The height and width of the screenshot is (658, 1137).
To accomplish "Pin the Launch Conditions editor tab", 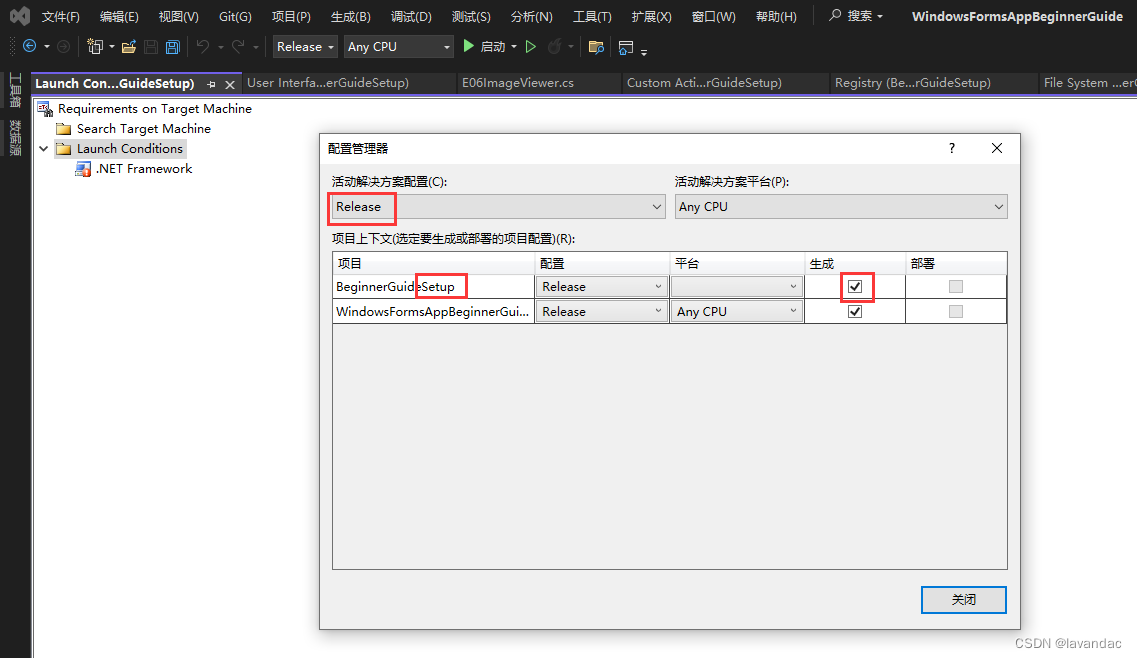I will [x=213, y=84].
